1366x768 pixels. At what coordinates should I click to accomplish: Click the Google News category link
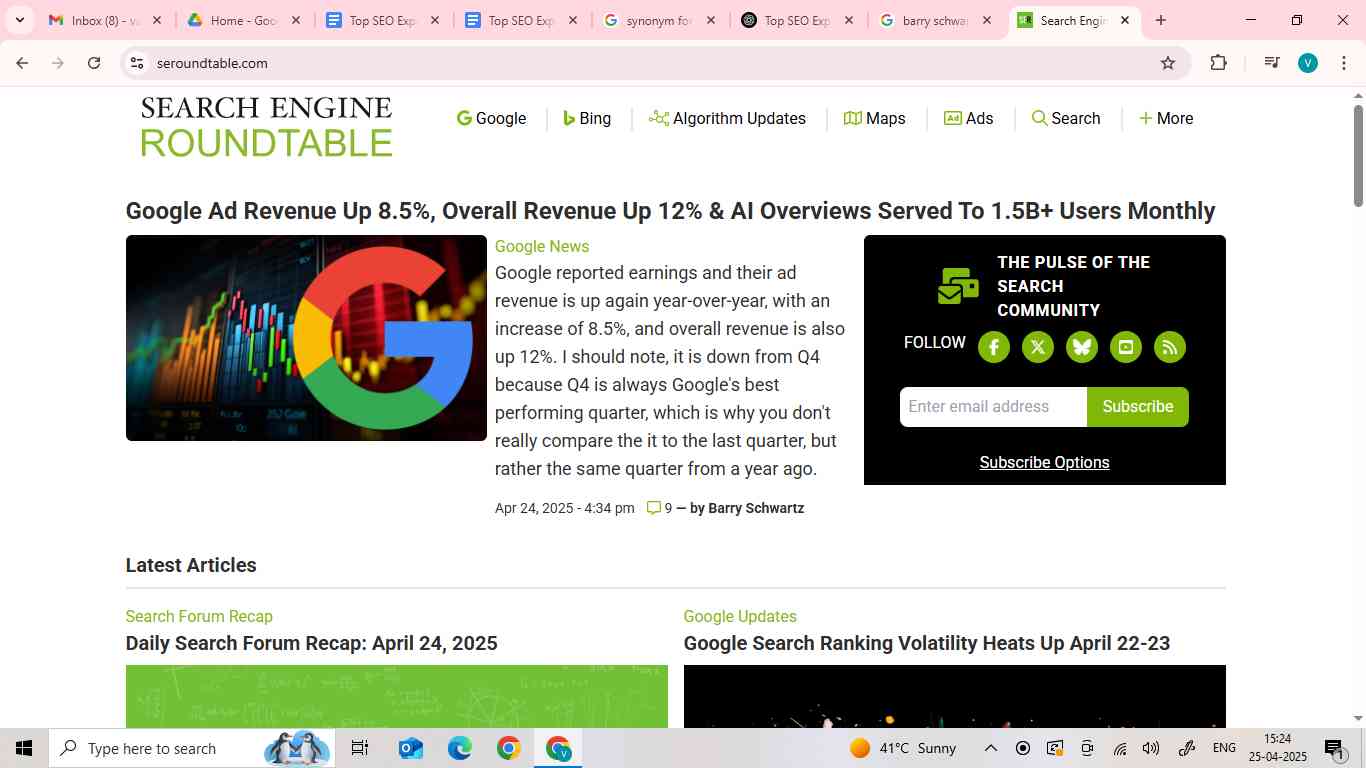pyautogui.click(x=541, y=246)
